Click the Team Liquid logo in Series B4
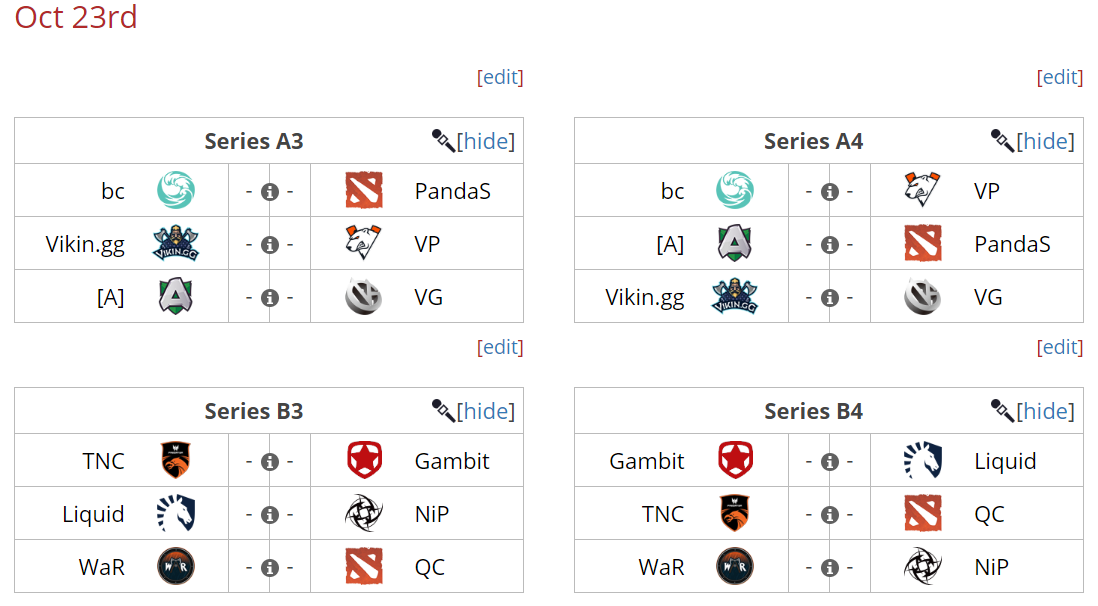 click(922, 461)
